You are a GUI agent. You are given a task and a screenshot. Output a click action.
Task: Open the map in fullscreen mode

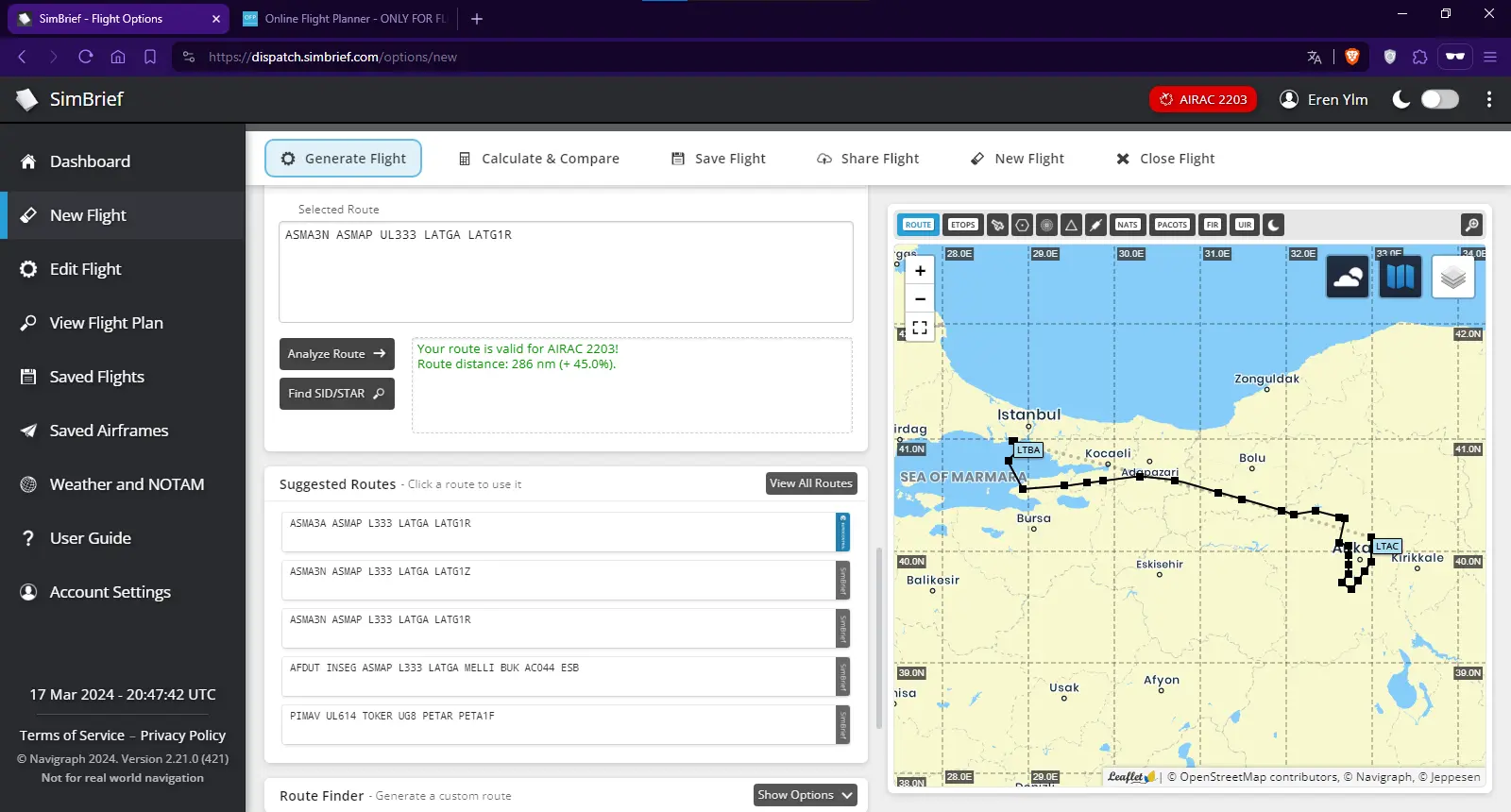(x=920, y=328)
